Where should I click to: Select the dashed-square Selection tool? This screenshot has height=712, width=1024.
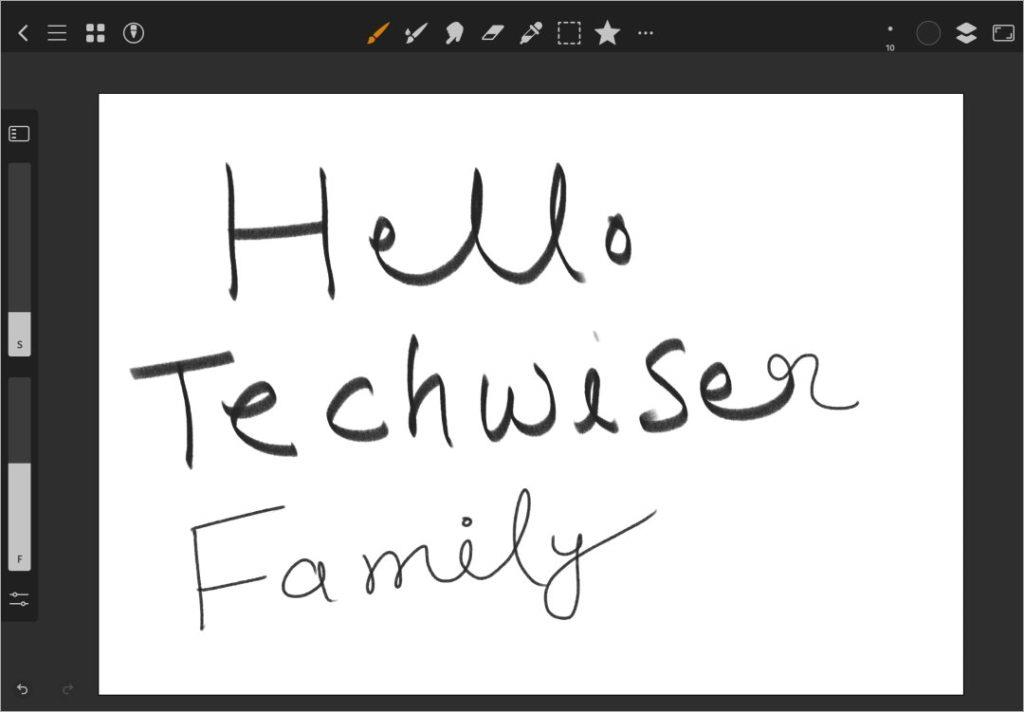point(569,33)
